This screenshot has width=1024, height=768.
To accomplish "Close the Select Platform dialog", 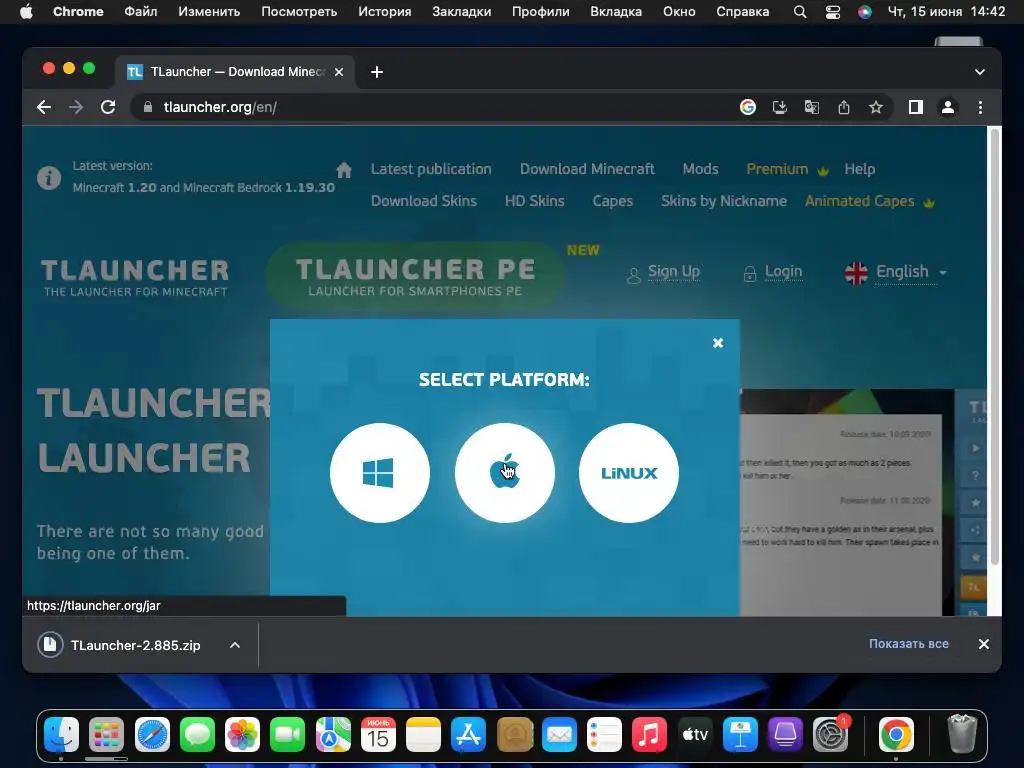I will click(718, 343).
